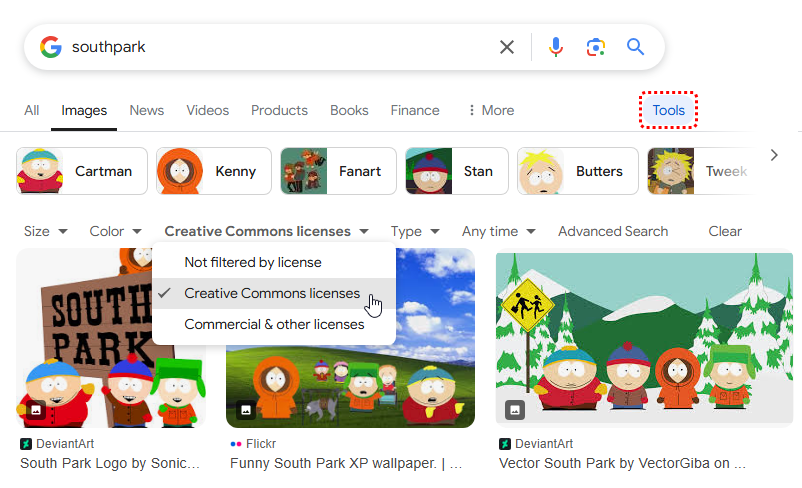This screenshot has width=802, height=488.
Task: Expand the Any time dropdown
Action: (x=499, y=231)
